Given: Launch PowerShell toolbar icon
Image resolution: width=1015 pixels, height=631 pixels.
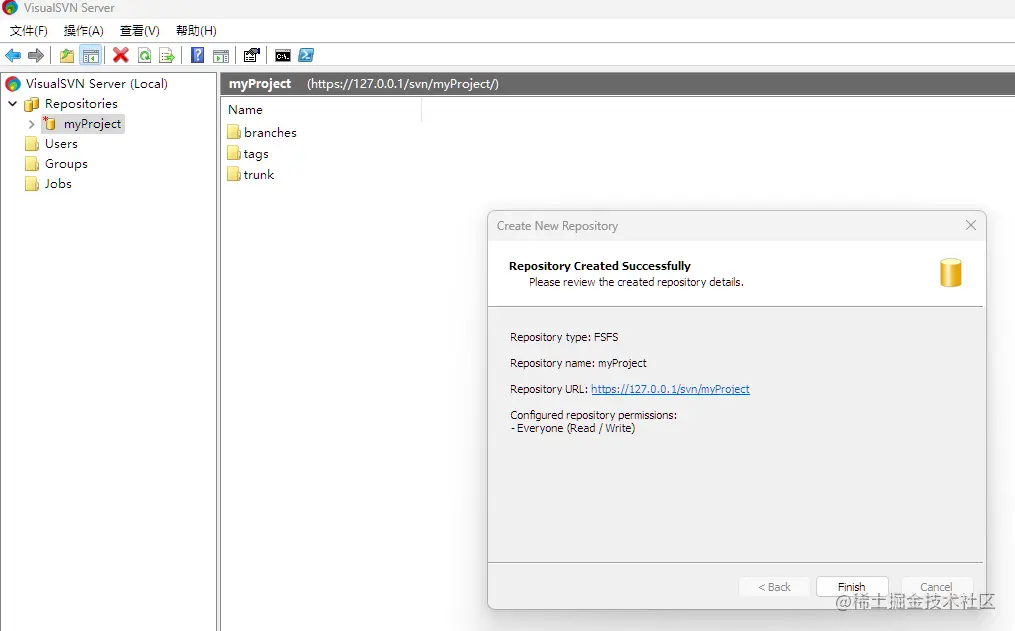Looking at the screenshot, I should tap(306, 56).
